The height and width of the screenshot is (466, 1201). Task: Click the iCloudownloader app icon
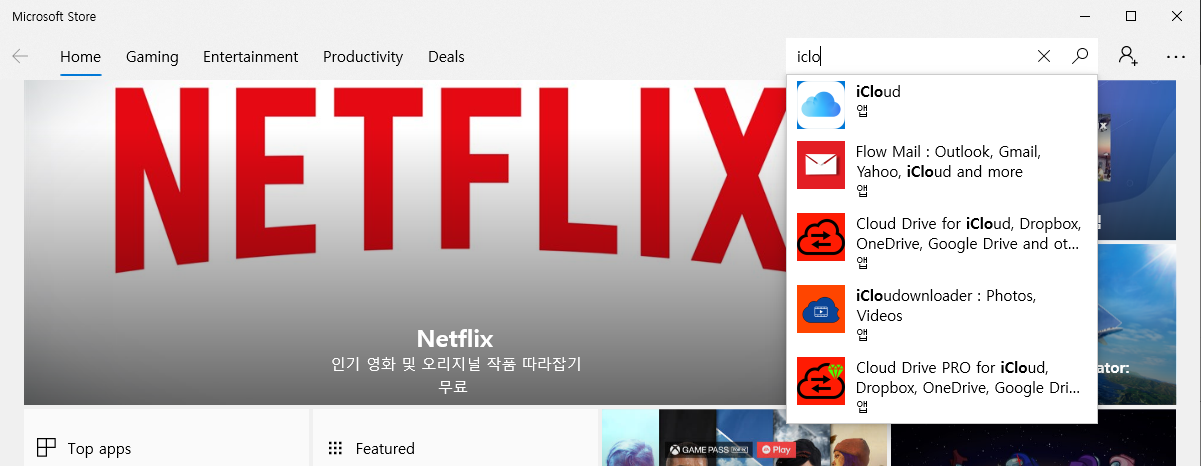[x=821, y=309]
